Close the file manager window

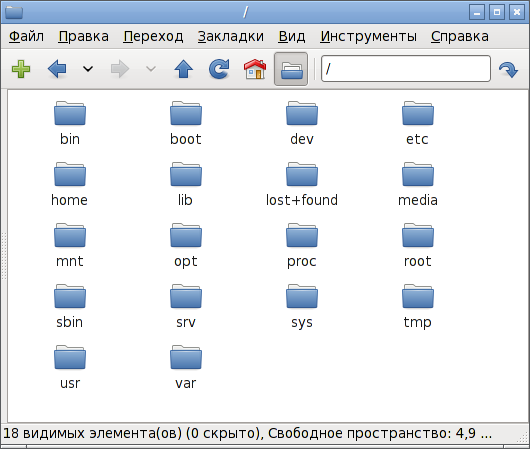pos(517,12)
